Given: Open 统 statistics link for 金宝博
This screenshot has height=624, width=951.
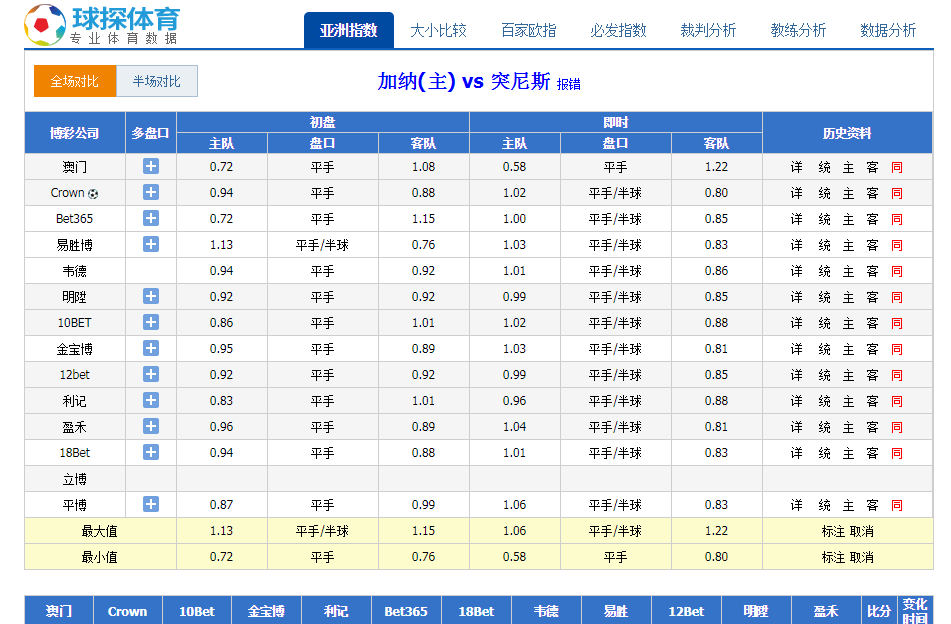Looking at the screenshot, I should click(824, 349).
